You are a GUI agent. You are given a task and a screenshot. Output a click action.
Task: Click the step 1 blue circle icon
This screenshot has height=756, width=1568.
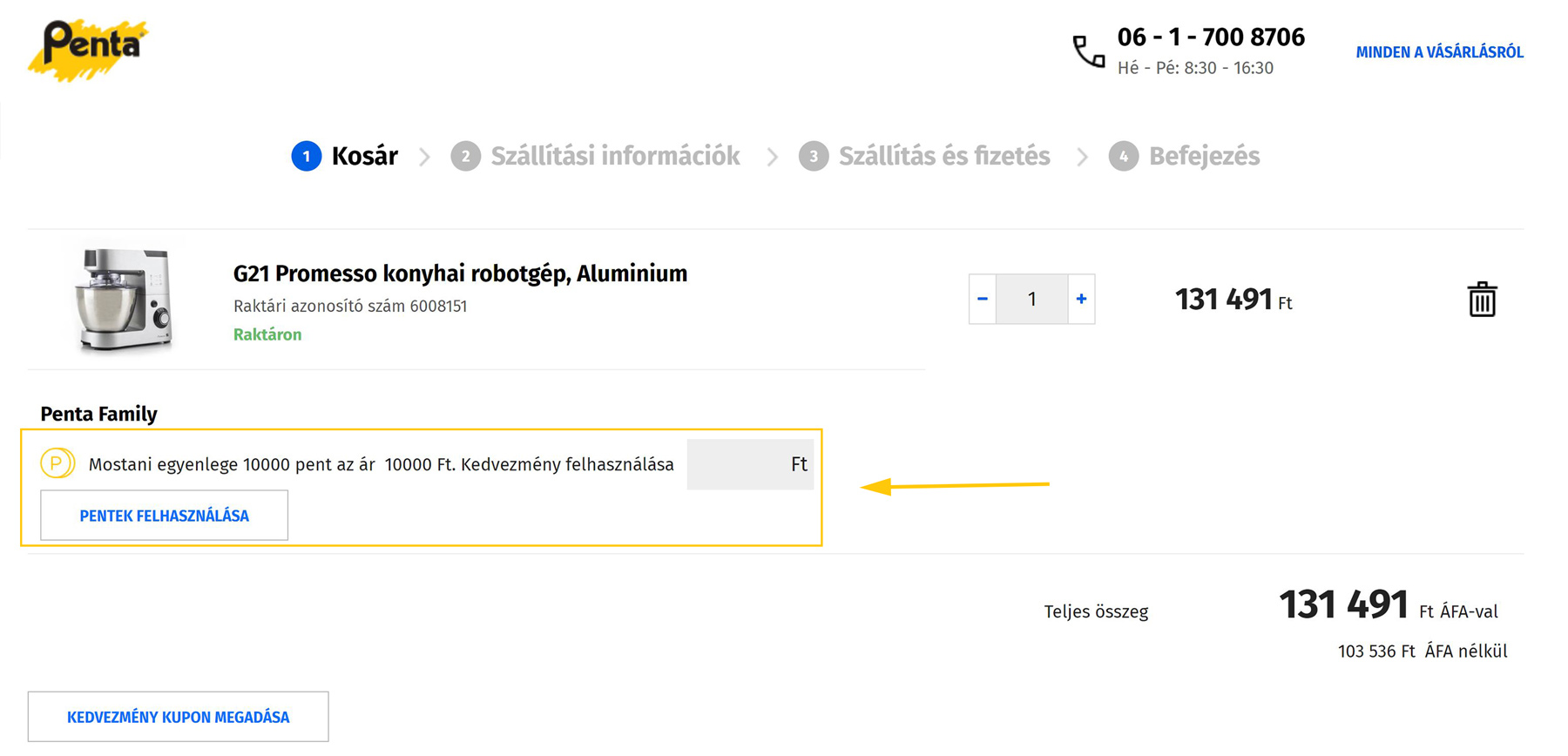(306, 156)
